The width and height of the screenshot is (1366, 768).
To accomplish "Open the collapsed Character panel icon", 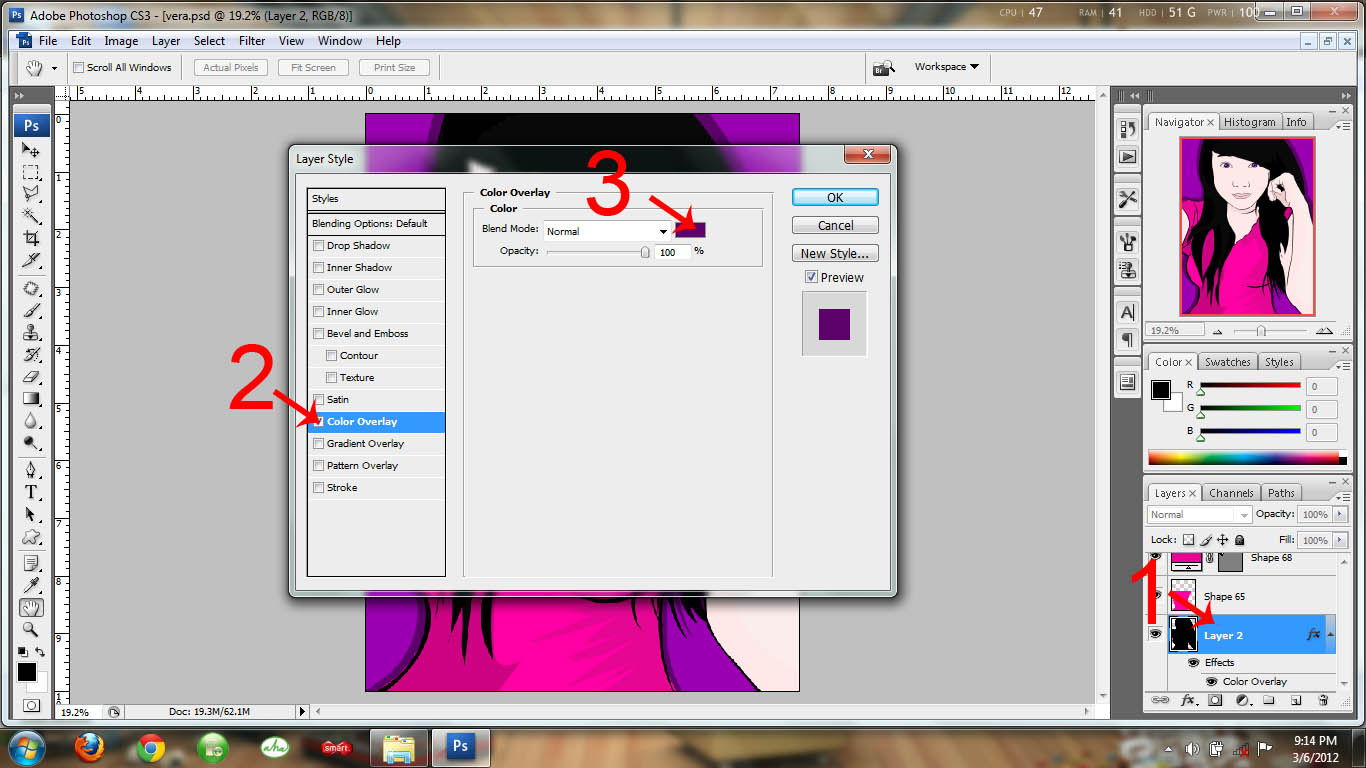I will 1127,312.
